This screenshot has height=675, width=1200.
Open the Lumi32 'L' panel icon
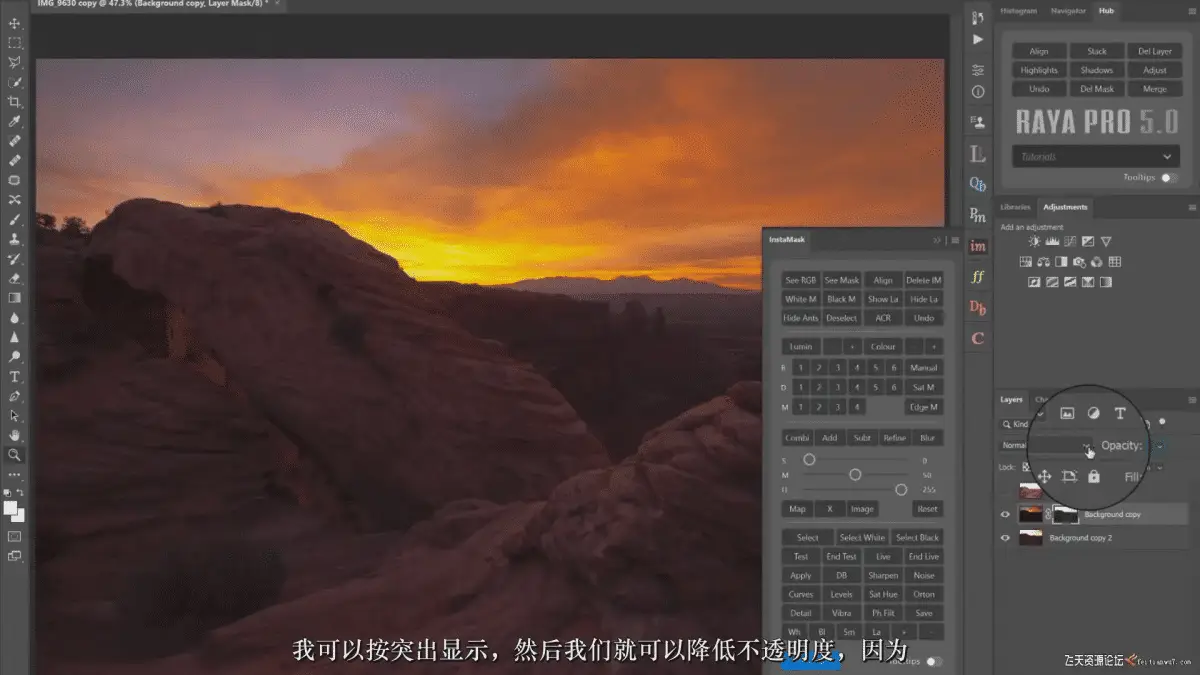coord(978,154)
